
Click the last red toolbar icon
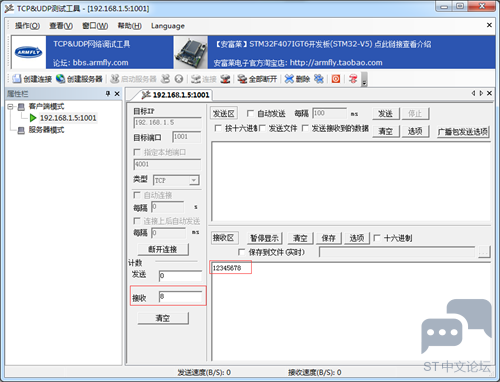tap(353, 79)
